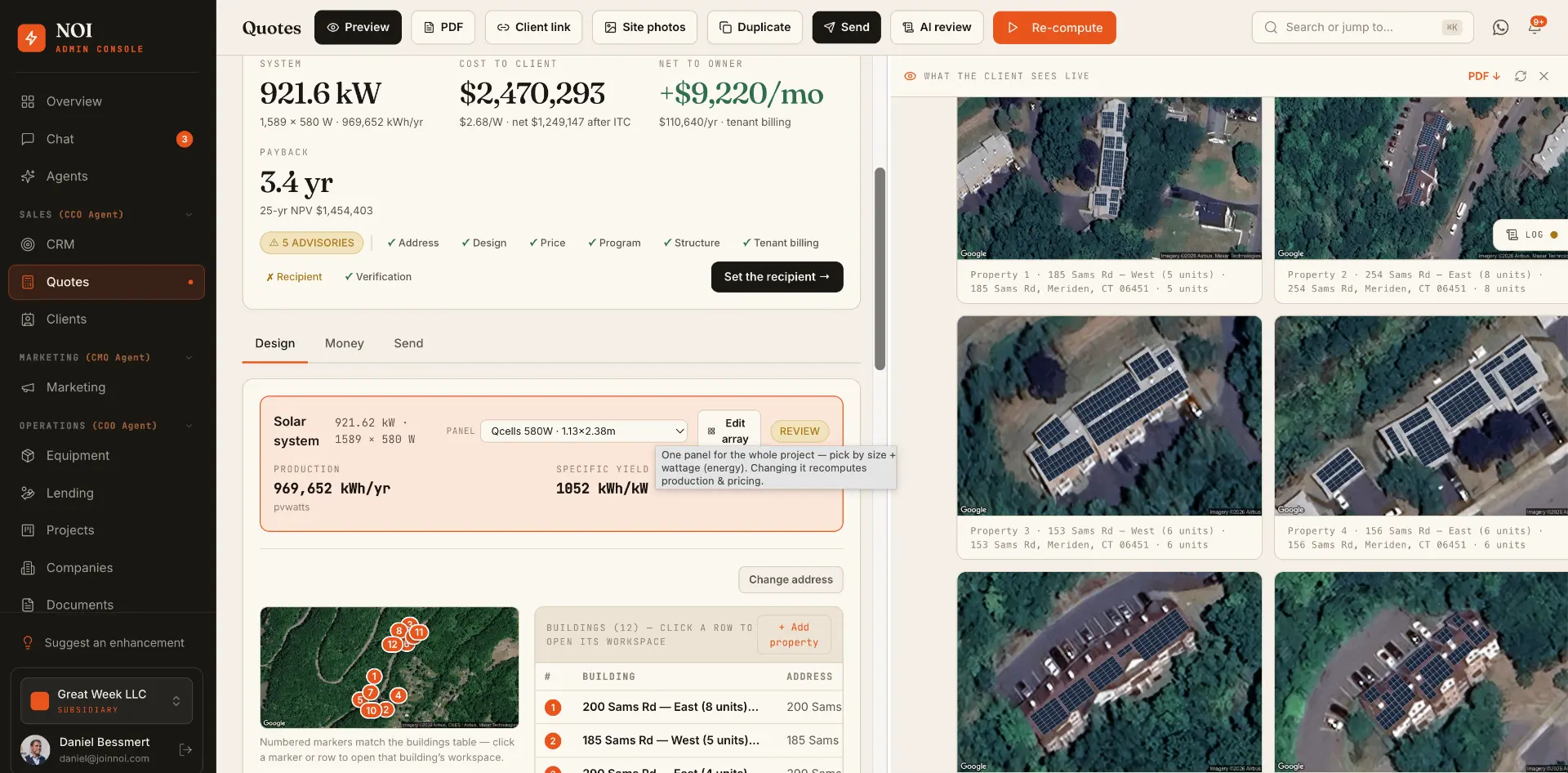
Task: Open Property 3 153 Sams Rd aerial image
Action: tap(1109, 416)
